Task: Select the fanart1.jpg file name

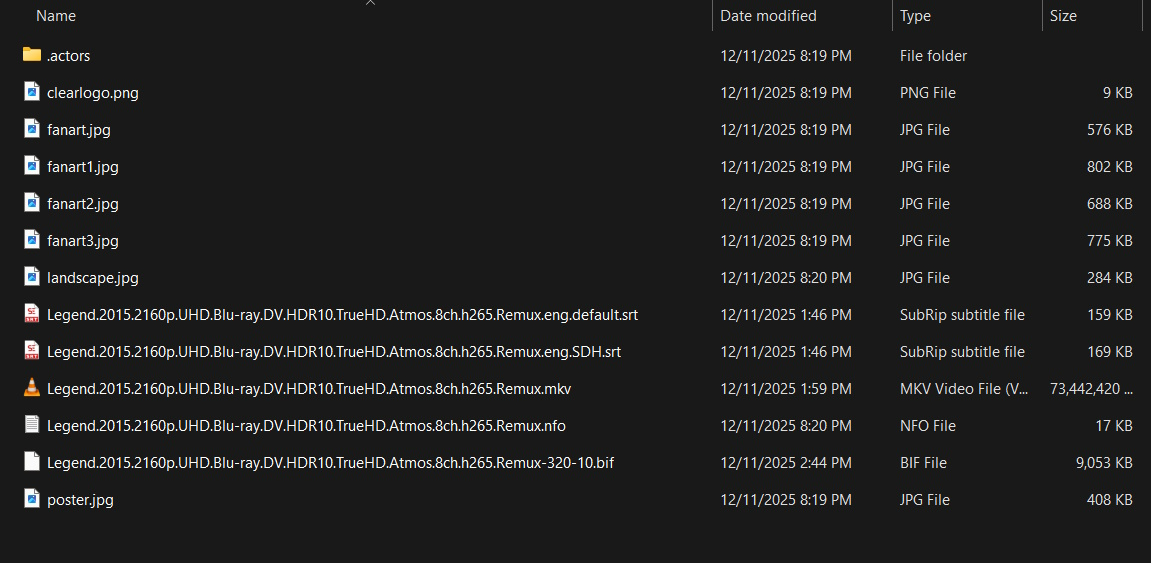Action: point(82,167)
